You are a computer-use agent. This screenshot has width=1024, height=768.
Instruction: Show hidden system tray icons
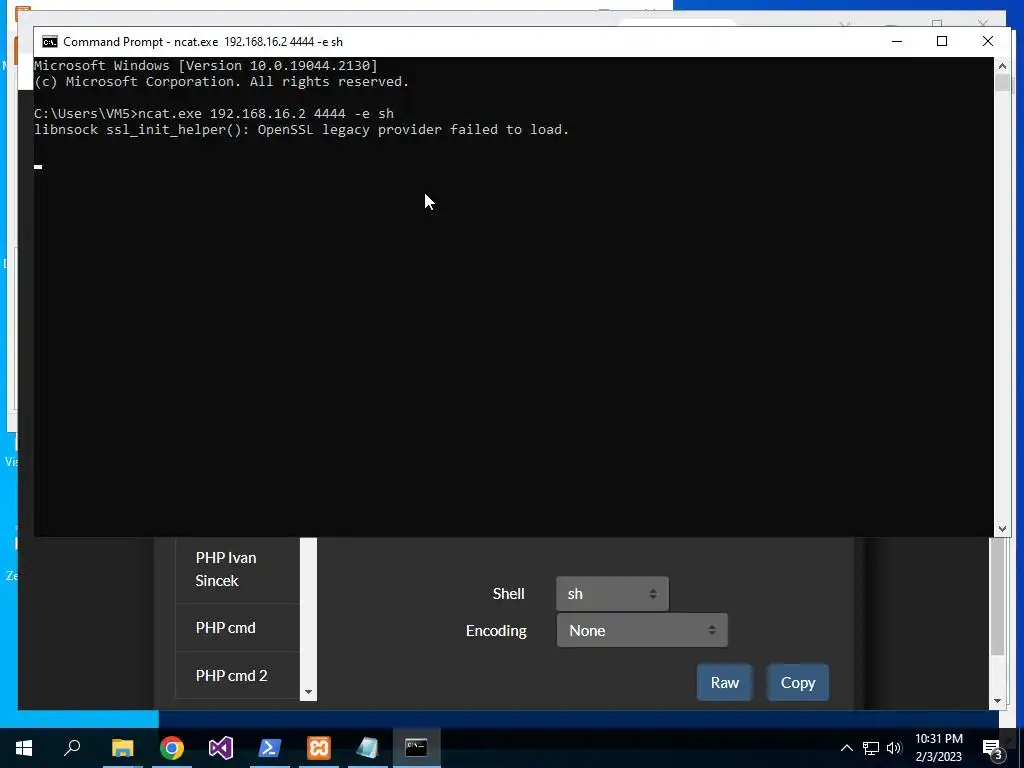click(x=846, y=748)
